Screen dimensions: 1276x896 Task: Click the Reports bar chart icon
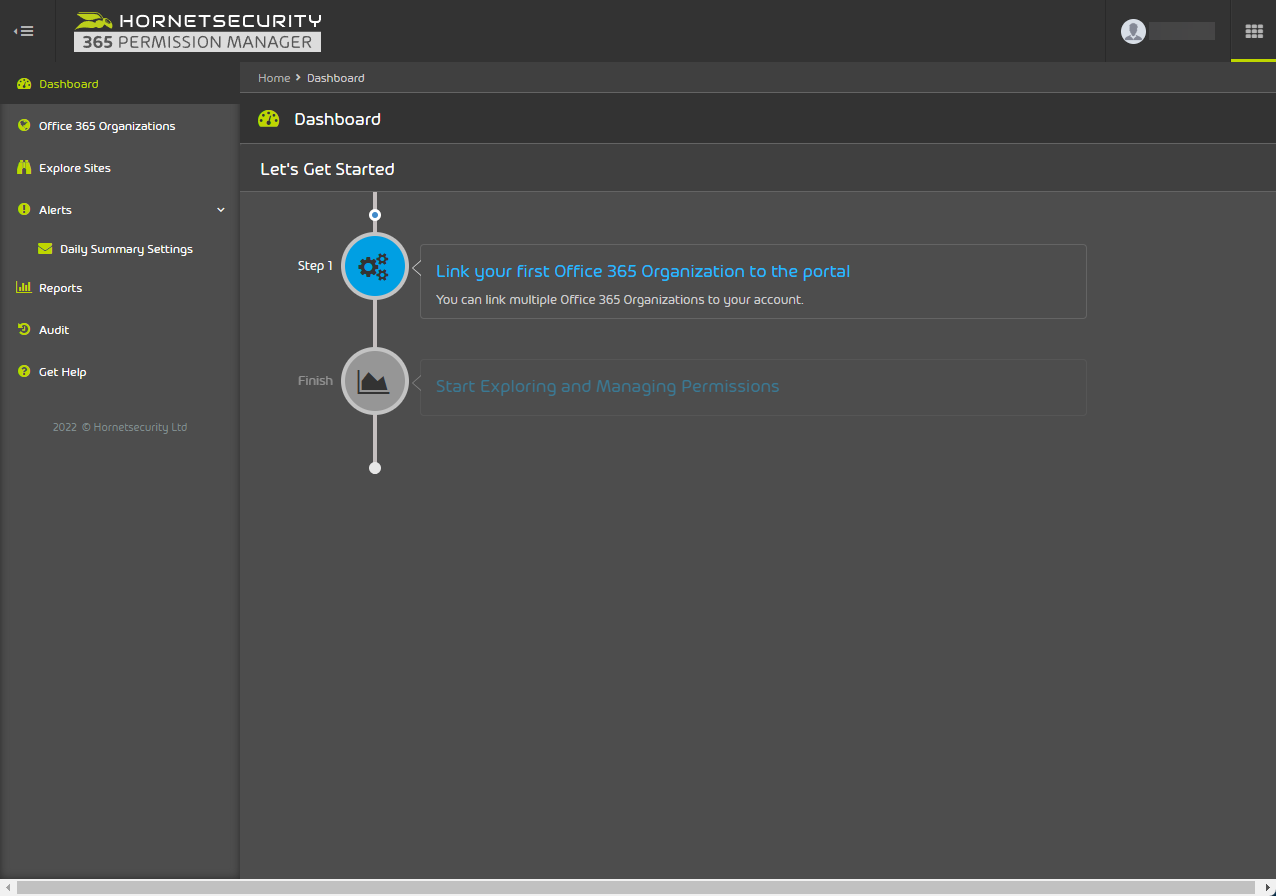24,288
